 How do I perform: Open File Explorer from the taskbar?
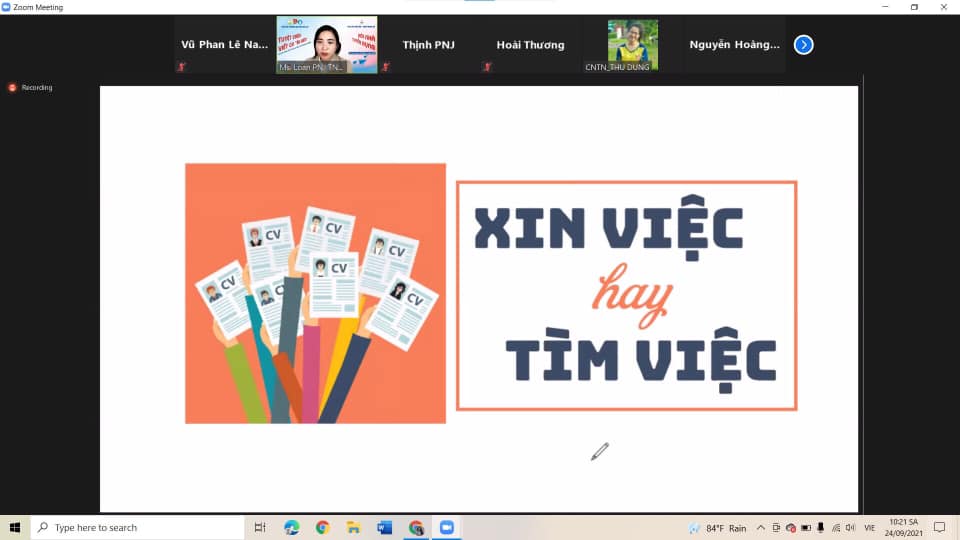pos(353,528)
